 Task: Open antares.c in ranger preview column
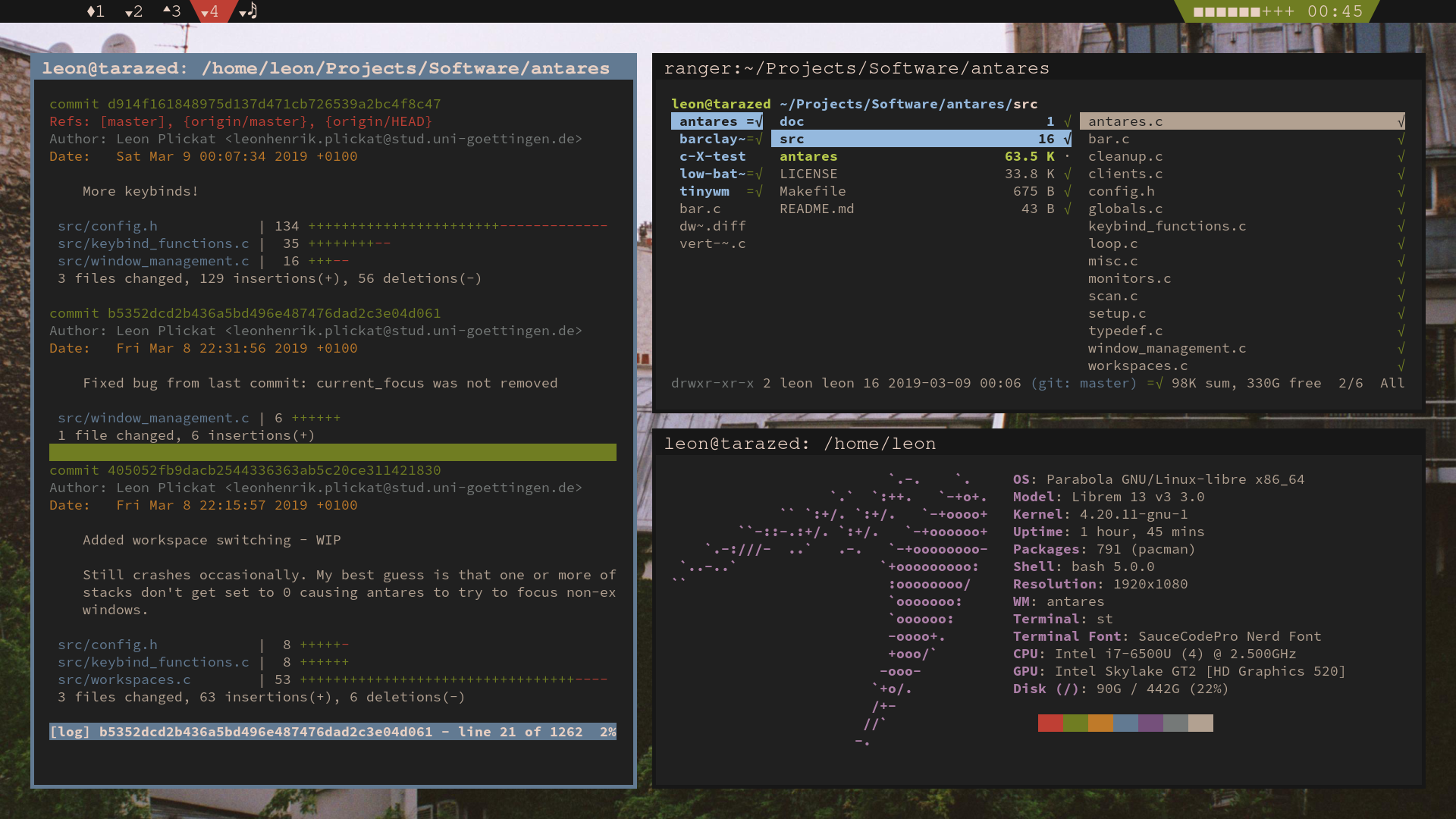pyautogui.click(x=1125, y=121)
